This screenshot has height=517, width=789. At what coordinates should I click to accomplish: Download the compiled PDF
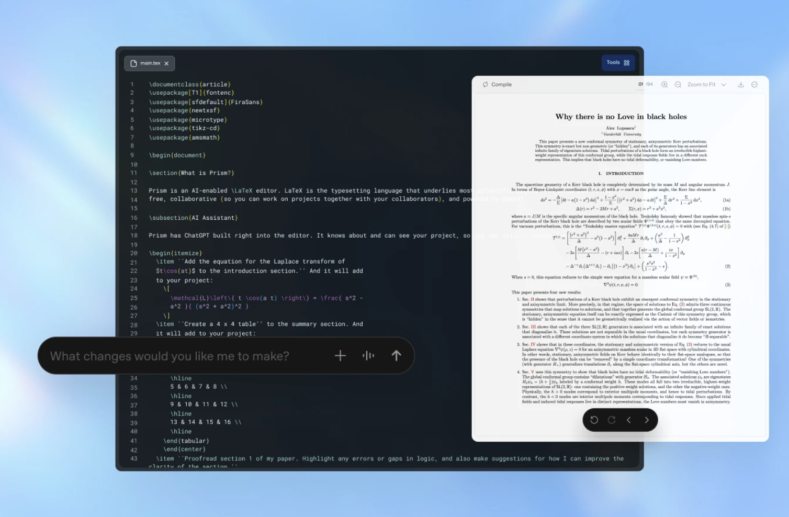741,85
